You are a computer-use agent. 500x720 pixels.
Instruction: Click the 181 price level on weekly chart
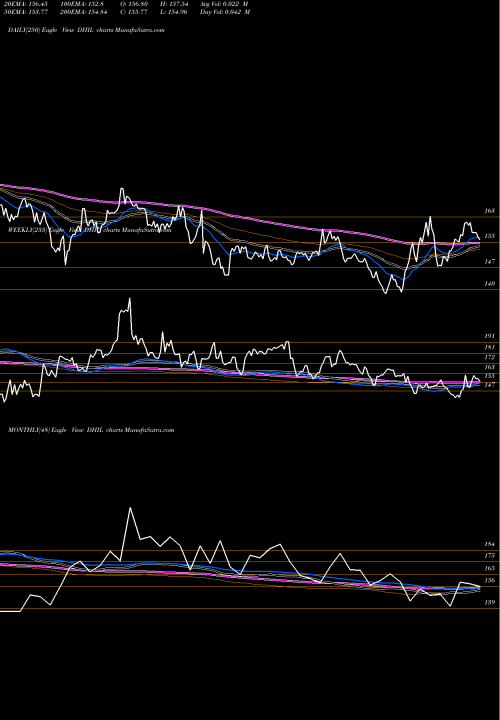(489, 347)
